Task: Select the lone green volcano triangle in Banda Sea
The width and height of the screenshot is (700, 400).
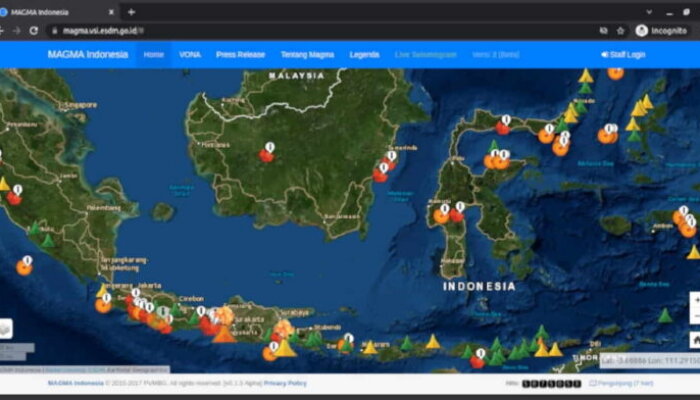Action: pos(665,316)
